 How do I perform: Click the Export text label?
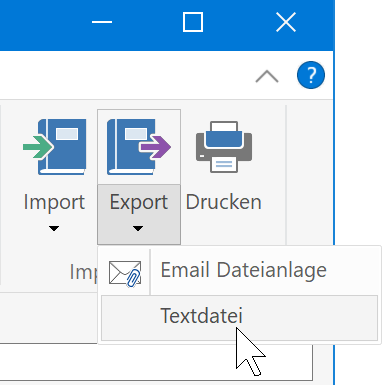pos(139,202)
